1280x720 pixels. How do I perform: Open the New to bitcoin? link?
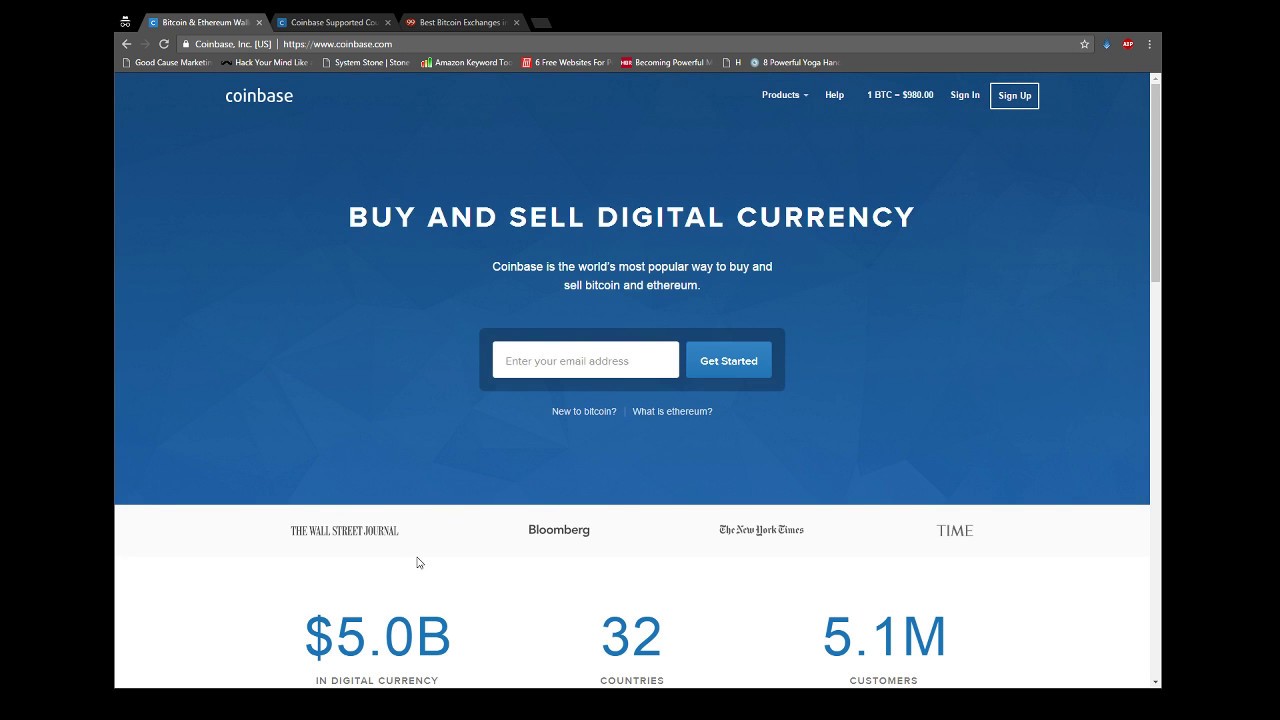pyautogui.click(x=584, y=411)
